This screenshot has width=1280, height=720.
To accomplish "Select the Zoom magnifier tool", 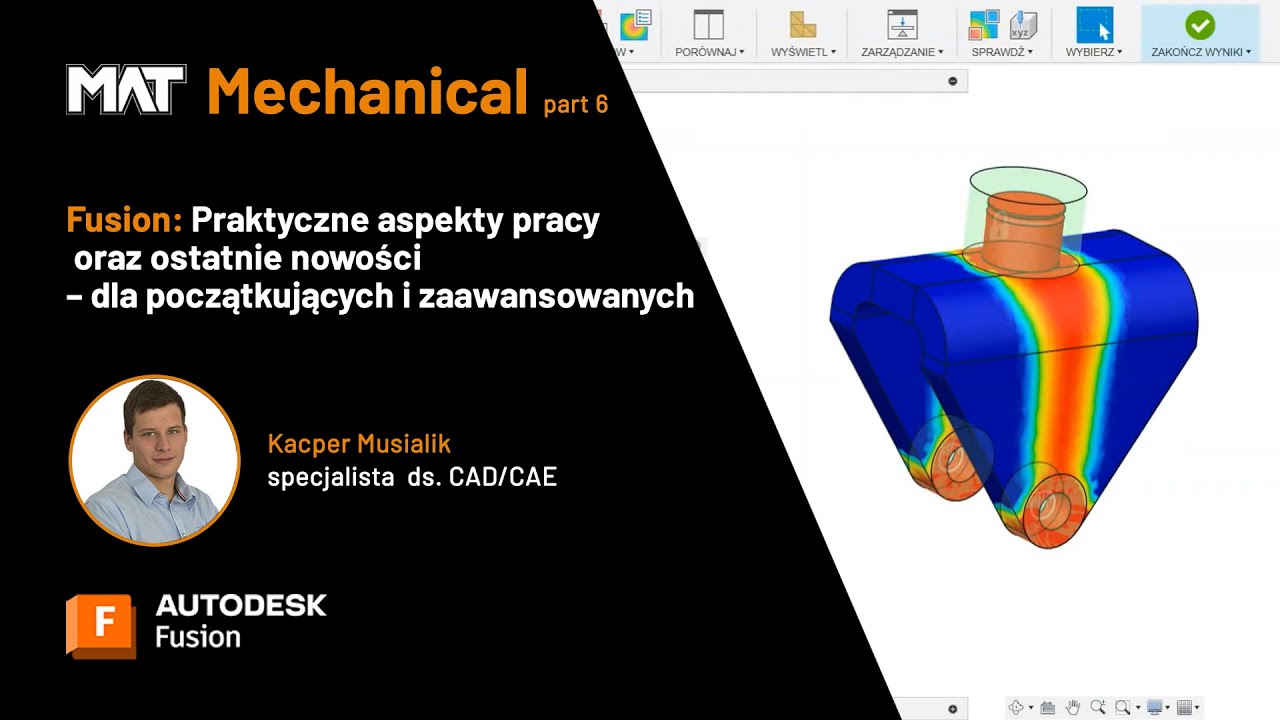I will pos(1098,707).
